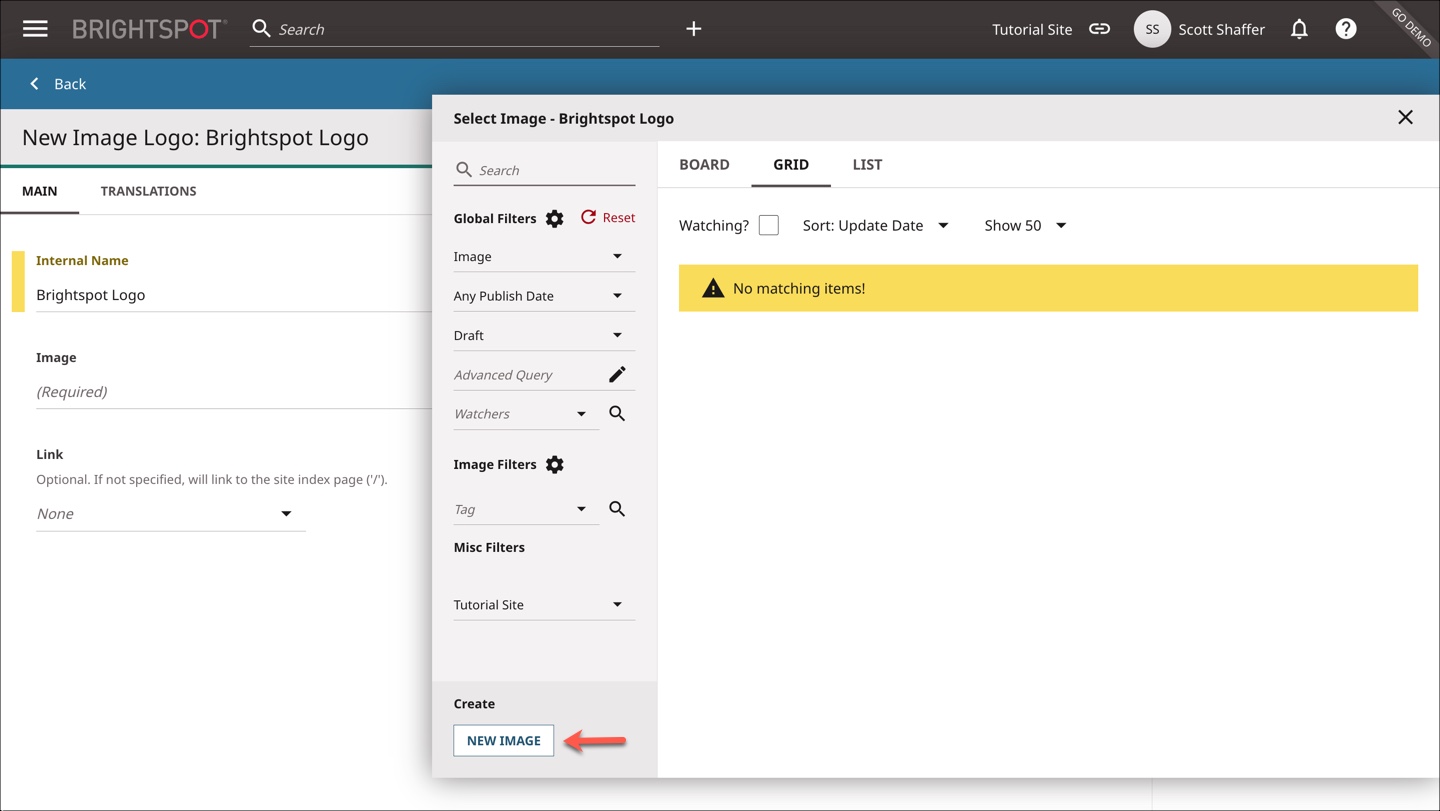Screen dimensions: 1440x811
Task: Click 'Select Image - Brightspot Logo' title
Action: (563, 118)
